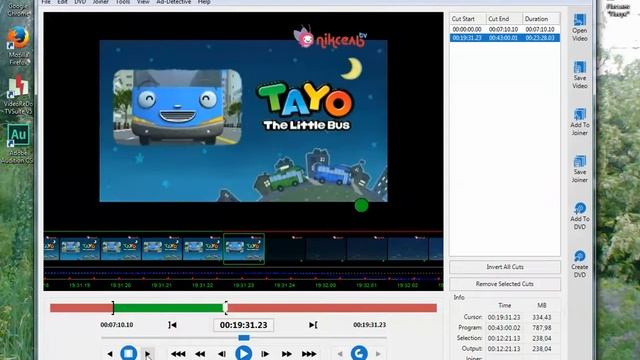Click the selection start time 00:07:10.10
The height and width of the screenshot is (360, 640).
117,325
